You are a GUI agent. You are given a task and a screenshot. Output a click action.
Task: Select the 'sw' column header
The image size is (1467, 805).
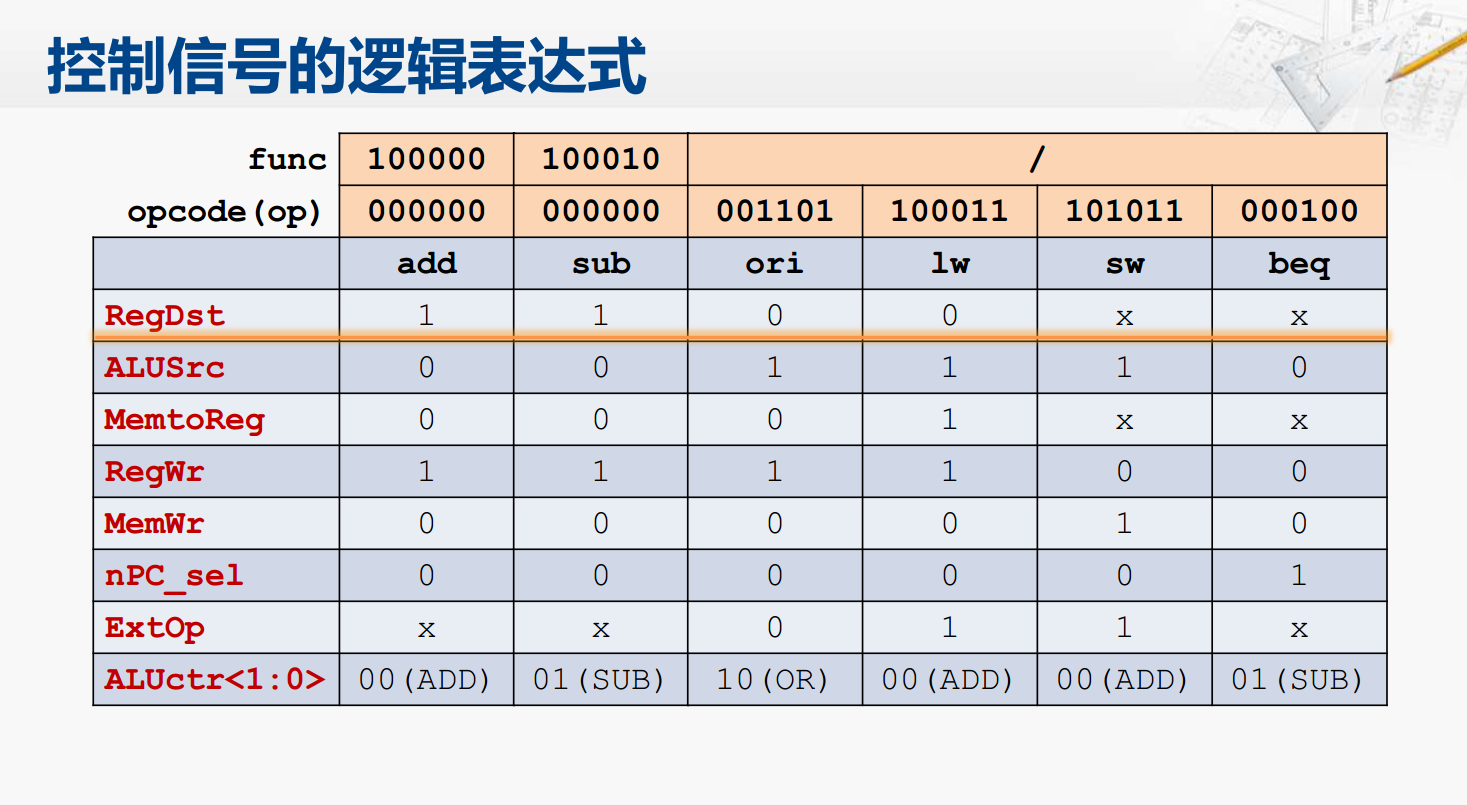[x=1124, y=265]
